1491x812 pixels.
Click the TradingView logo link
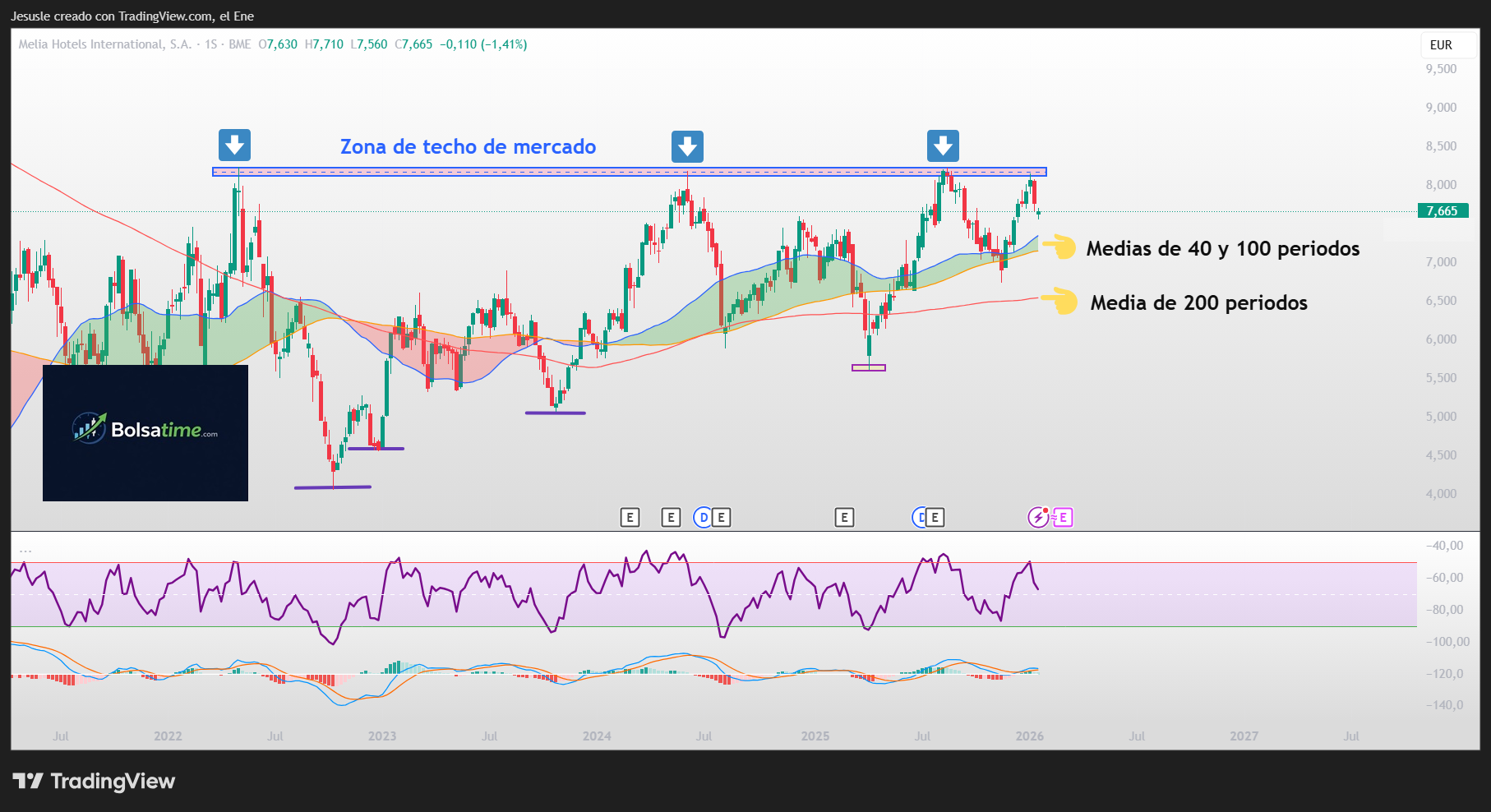(x=95, y=781)
